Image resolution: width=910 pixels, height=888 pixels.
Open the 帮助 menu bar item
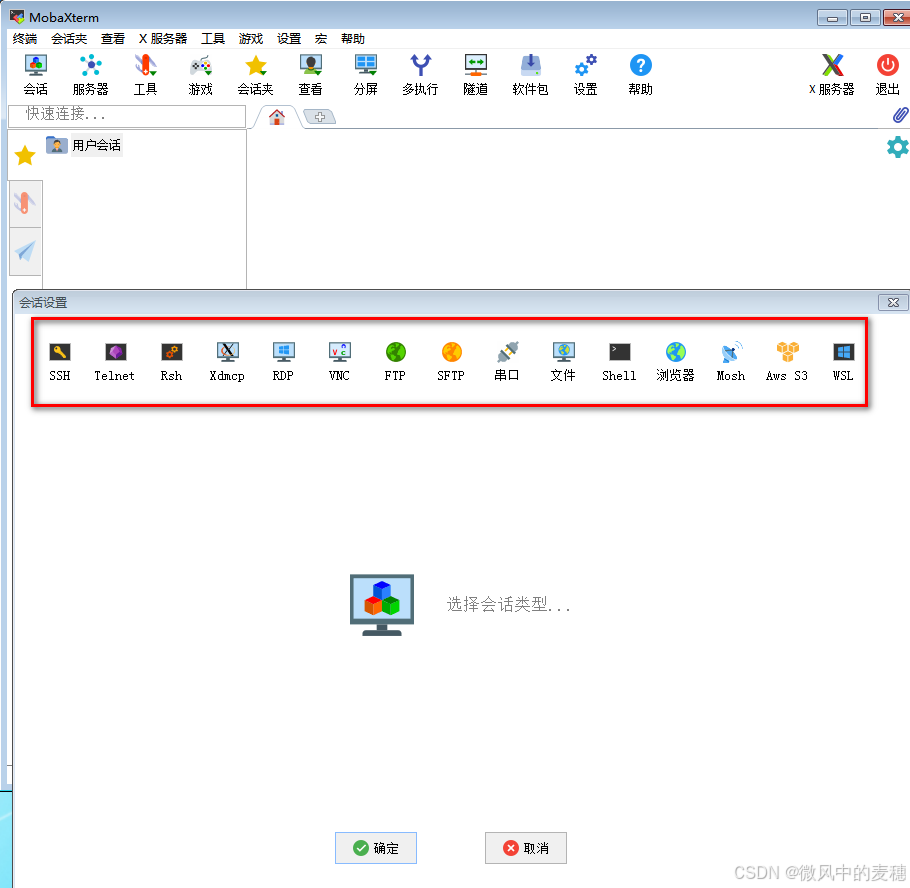pyautogui.click(x=353, y=39)
